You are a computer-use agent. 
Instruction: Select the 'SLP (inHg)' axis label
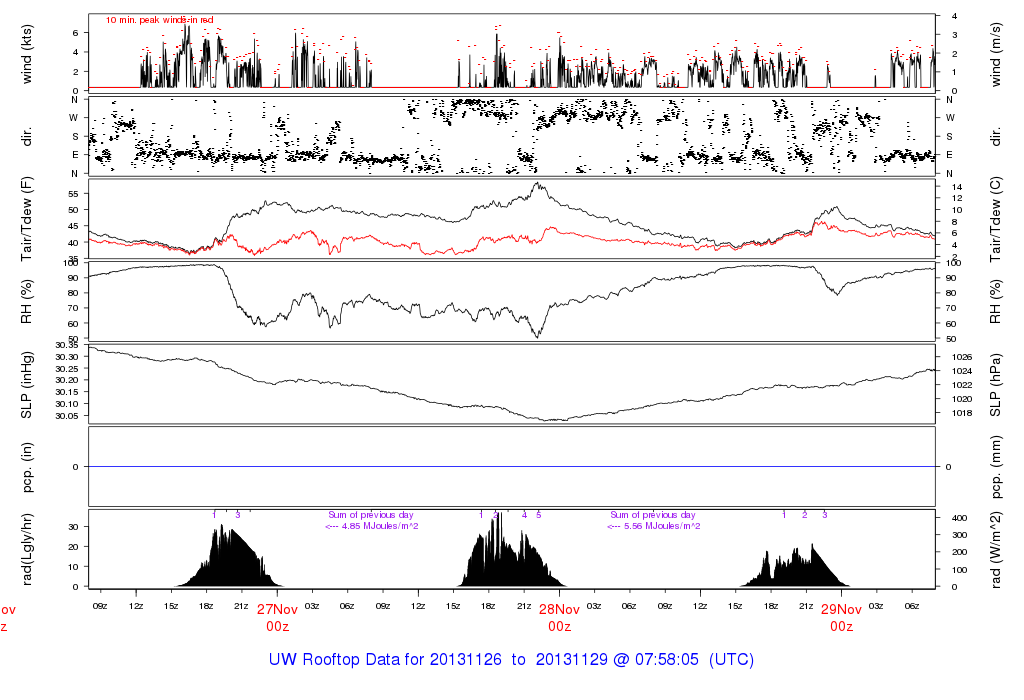[x=27, y=385]
